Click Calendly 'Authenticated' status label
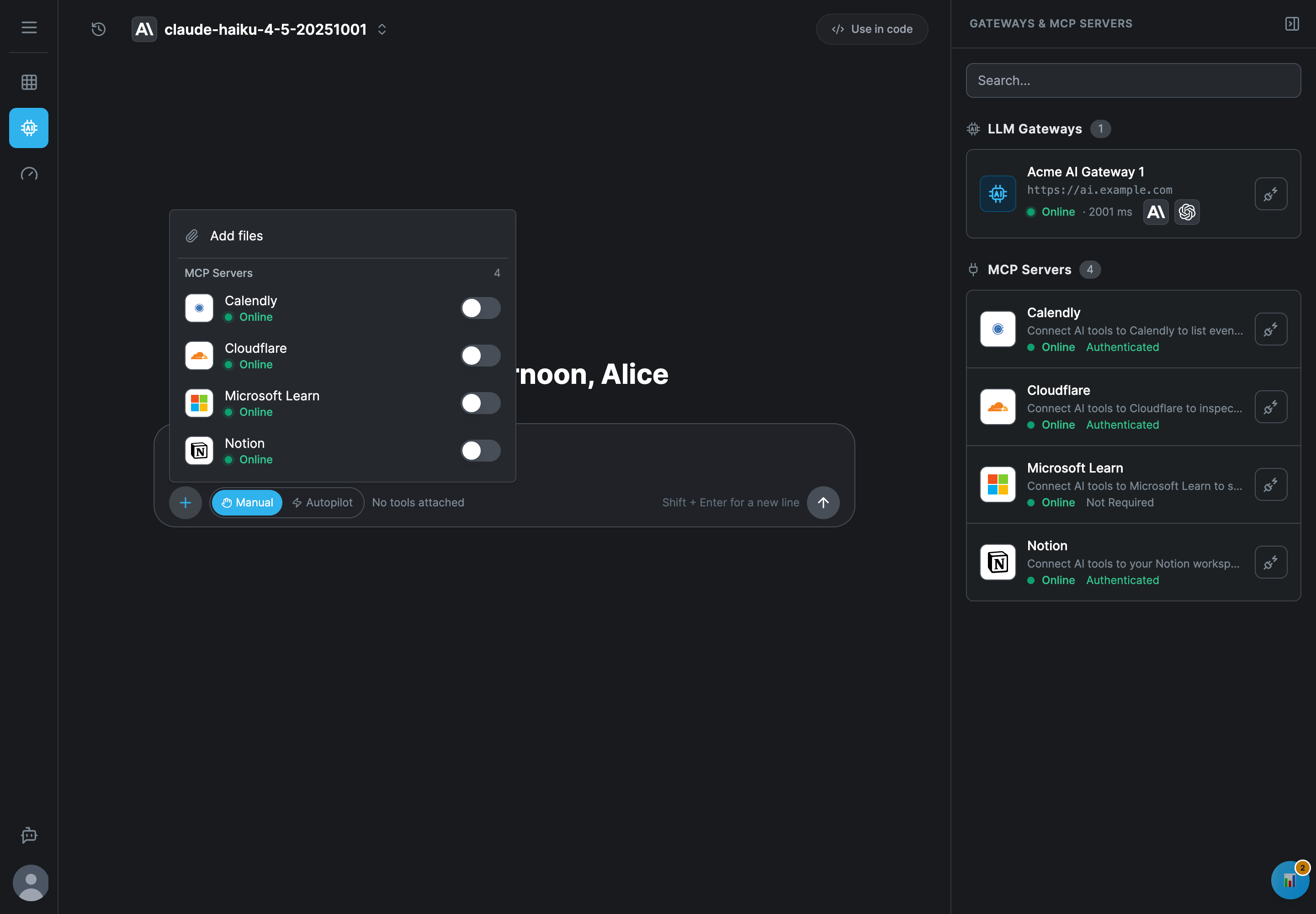Viewport: 1316px width, 914px height. pos(1122,347)
